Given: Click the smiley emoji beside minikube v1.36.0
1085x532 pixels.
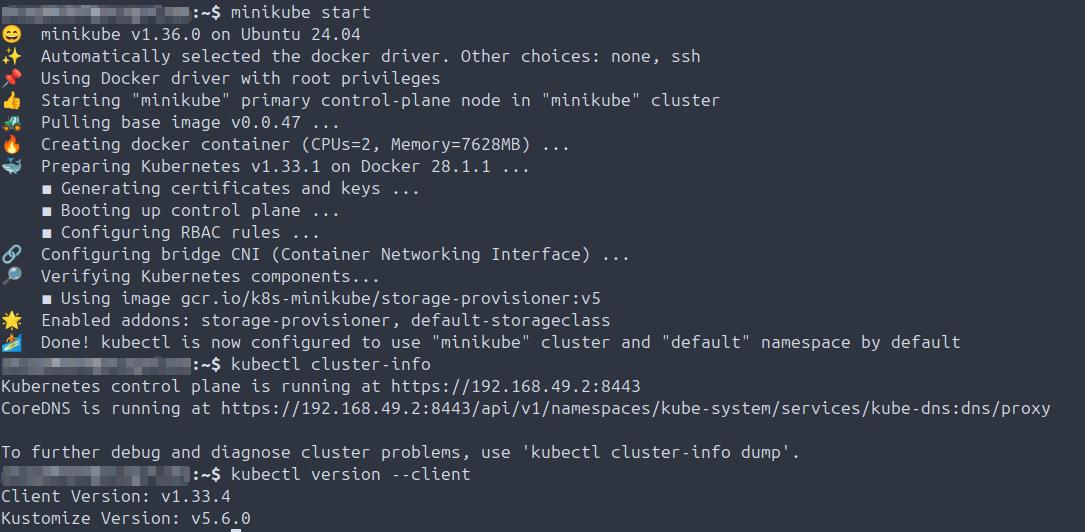Looking at the screenshot, I should tap(11, 35).
